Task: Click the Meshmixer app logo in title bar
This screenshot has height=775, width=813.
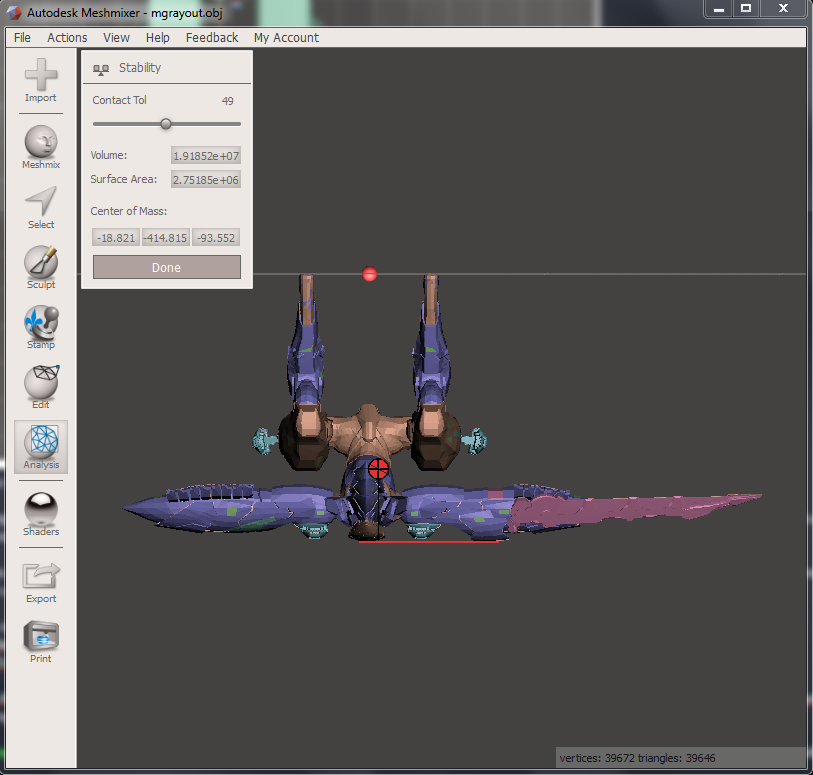Action: [x=14, y=12]
